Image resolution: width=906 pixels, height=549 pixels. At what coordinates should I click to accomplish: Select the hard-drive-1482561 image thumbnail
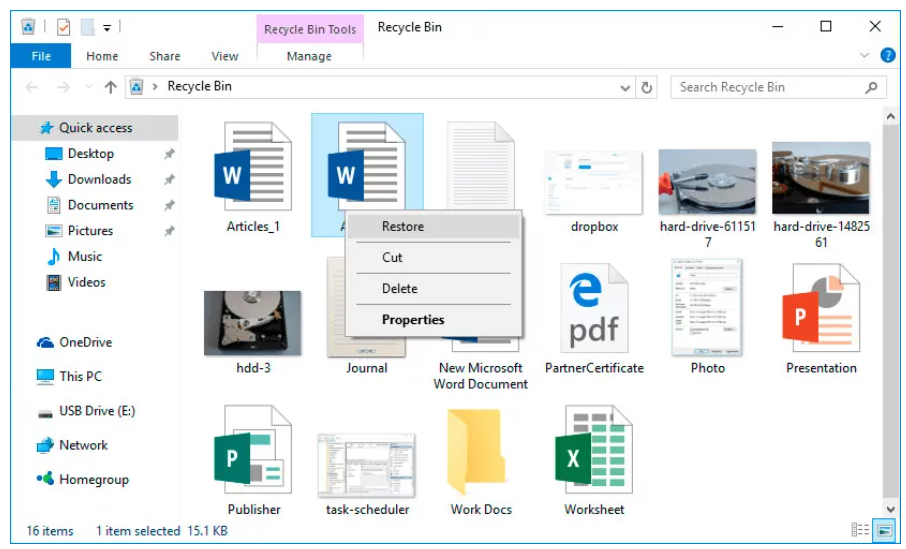point(820,178)
